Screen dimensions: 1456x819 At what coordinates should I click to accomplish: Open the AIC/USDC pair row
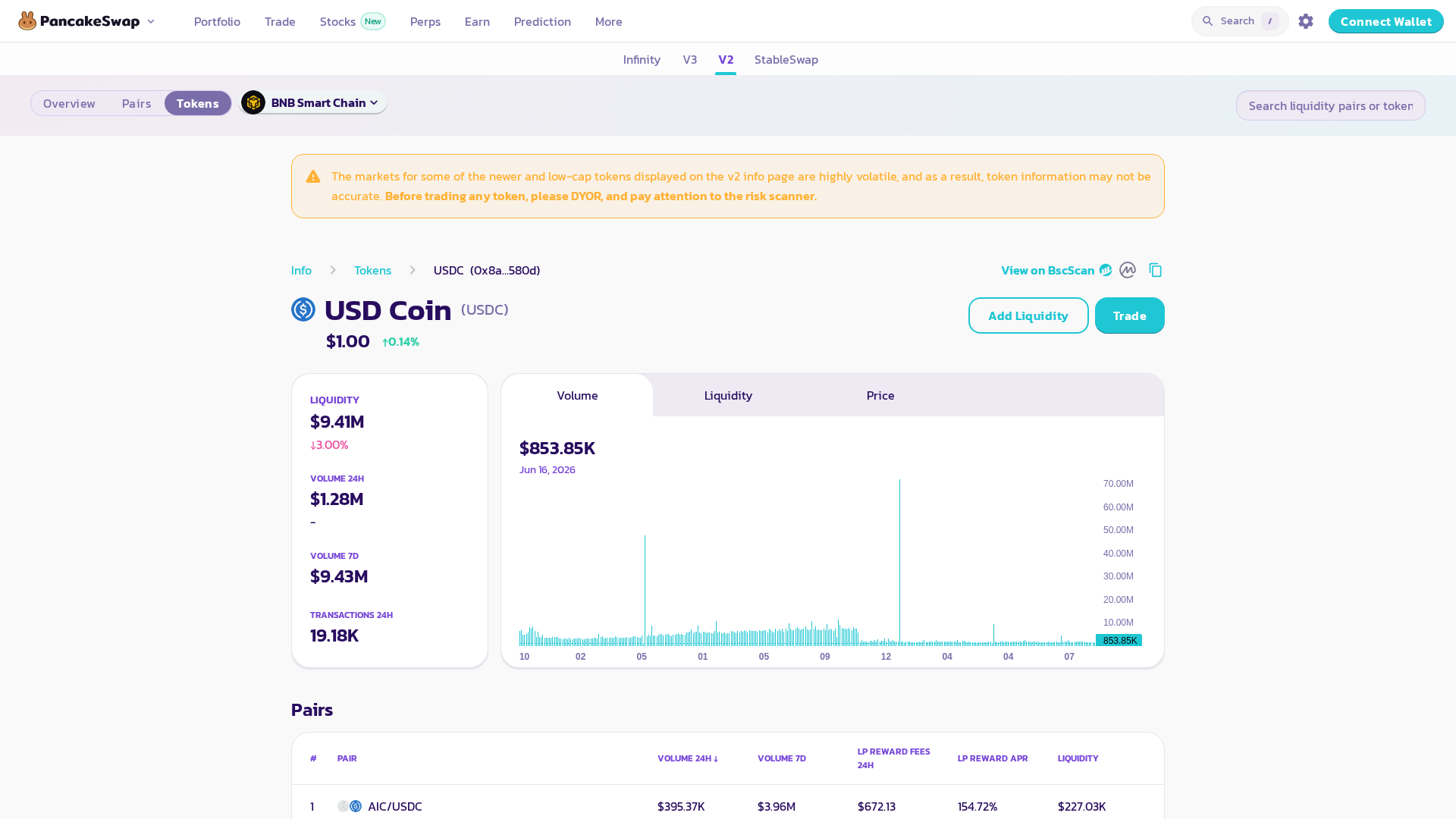coord(728,806)
